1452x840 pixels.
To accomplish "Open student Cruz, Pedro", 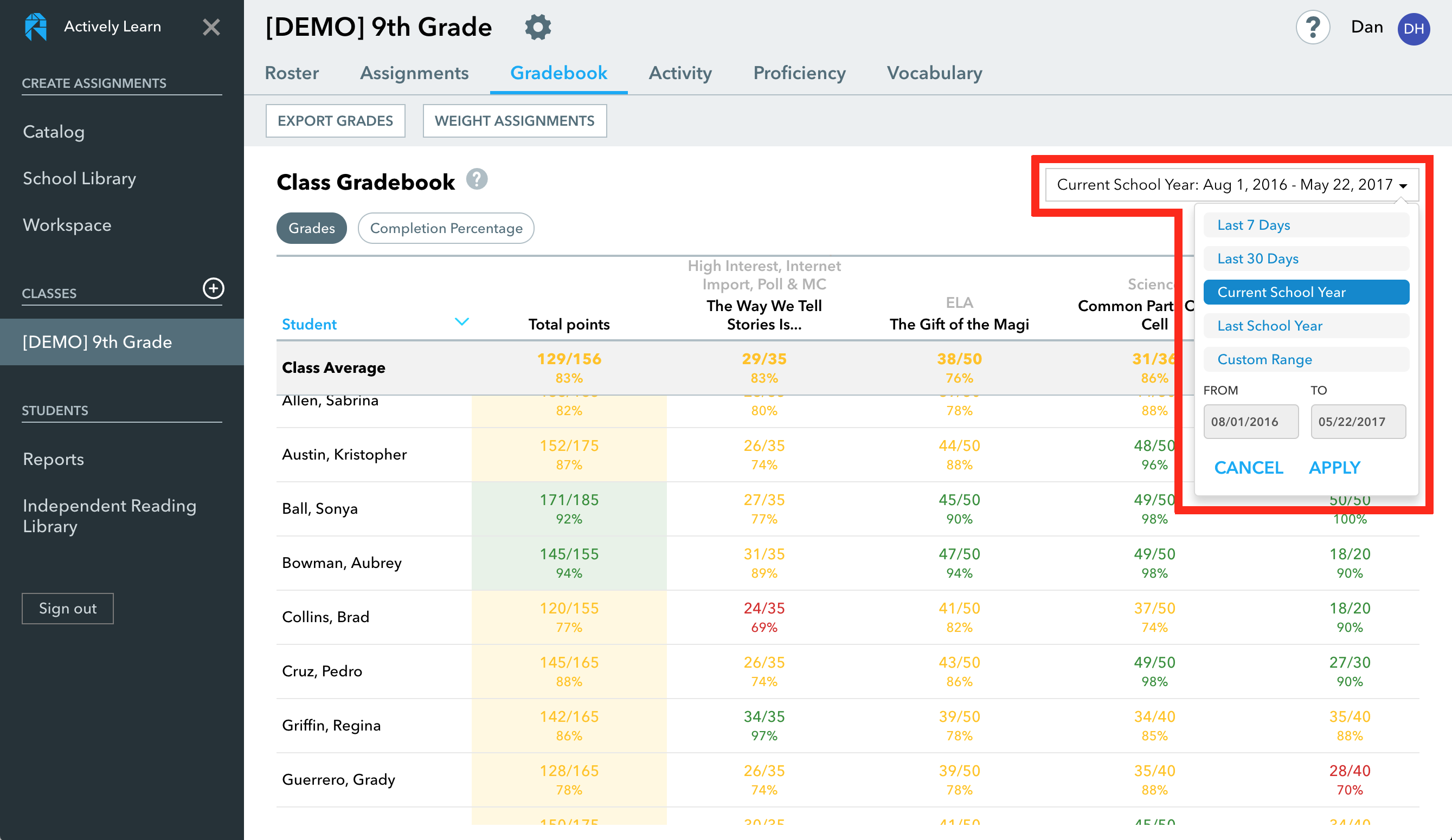I will pos(322,671).
